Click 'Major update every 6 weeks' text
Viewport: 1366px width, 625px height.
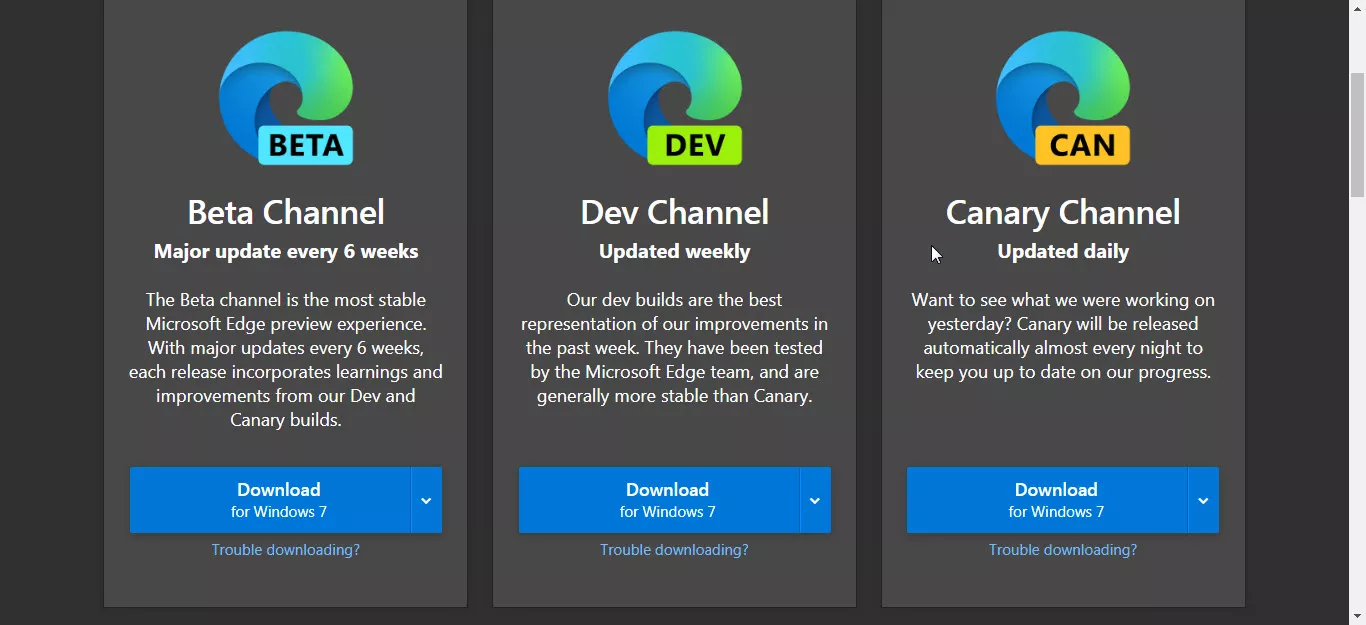pyautogui.click(x=286, y=252)
